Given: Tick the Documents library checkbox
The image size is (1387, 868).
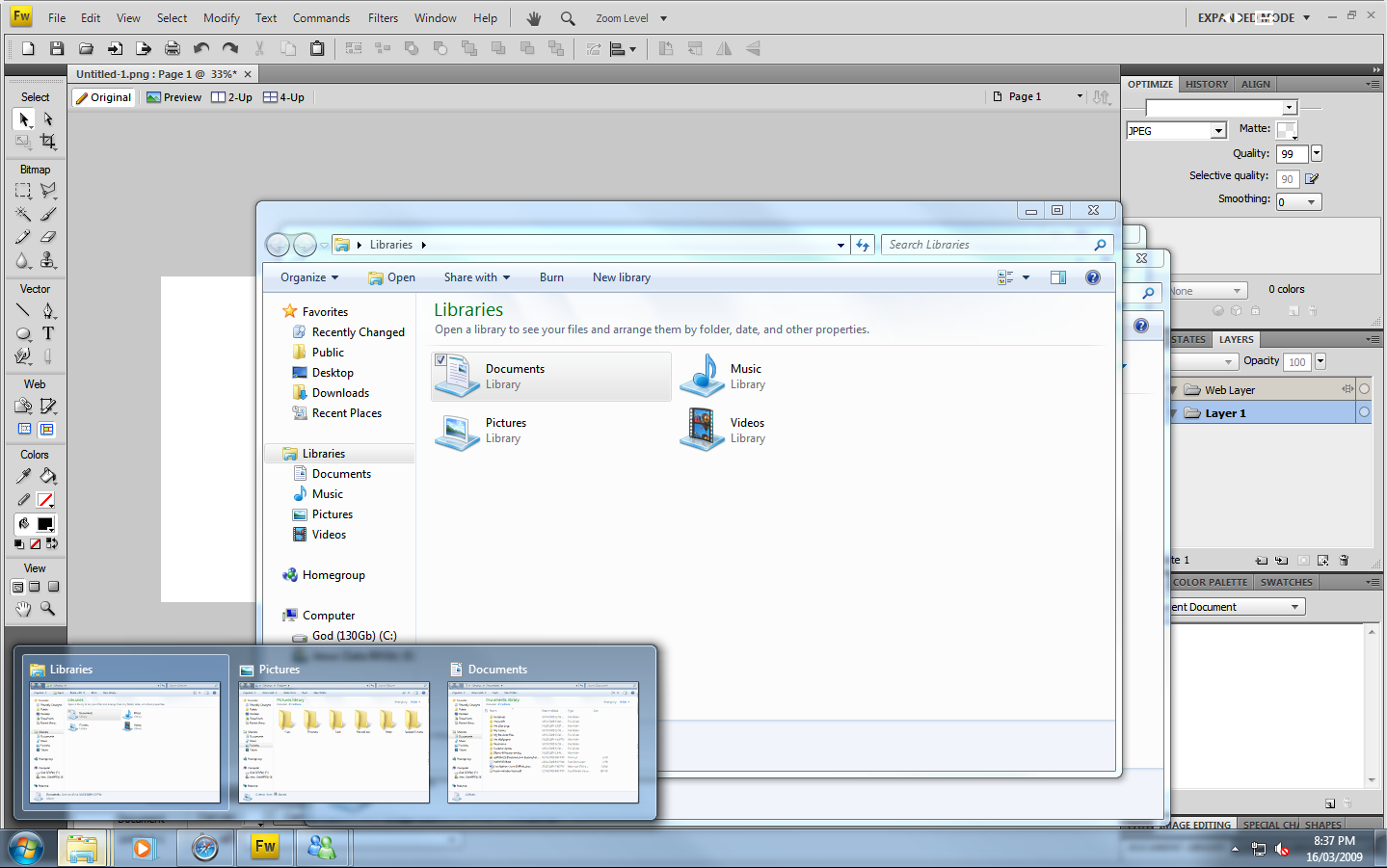Looking at the screenshot, I should coord(440,360).
